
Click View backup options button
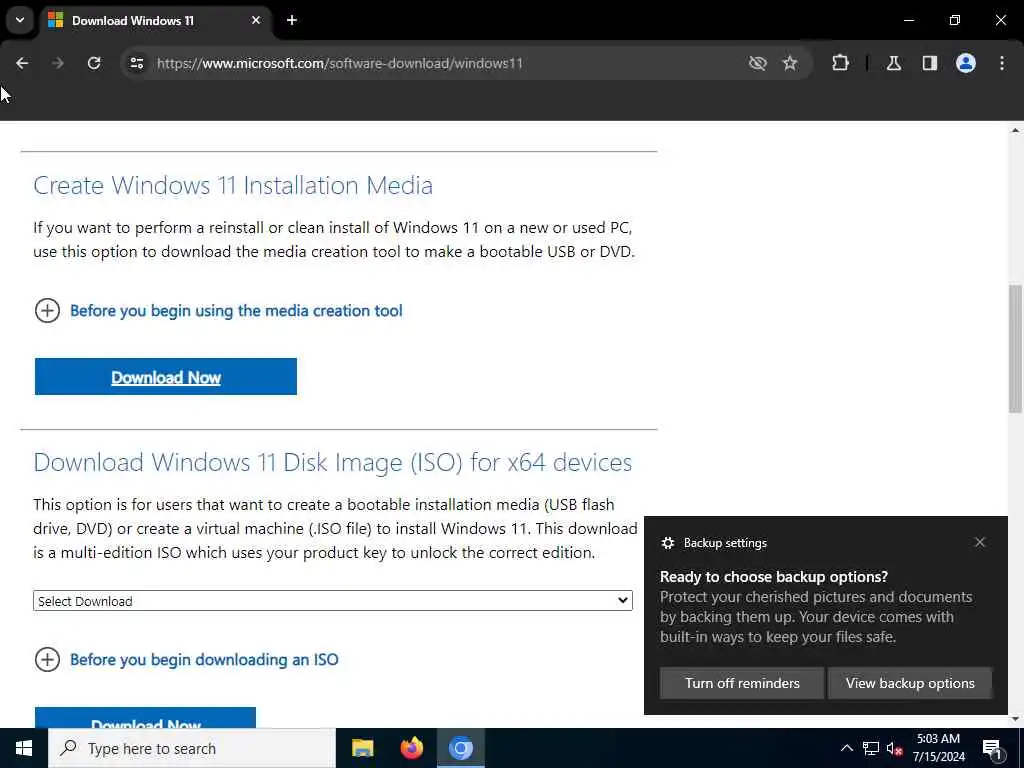[x=910, y=683]
